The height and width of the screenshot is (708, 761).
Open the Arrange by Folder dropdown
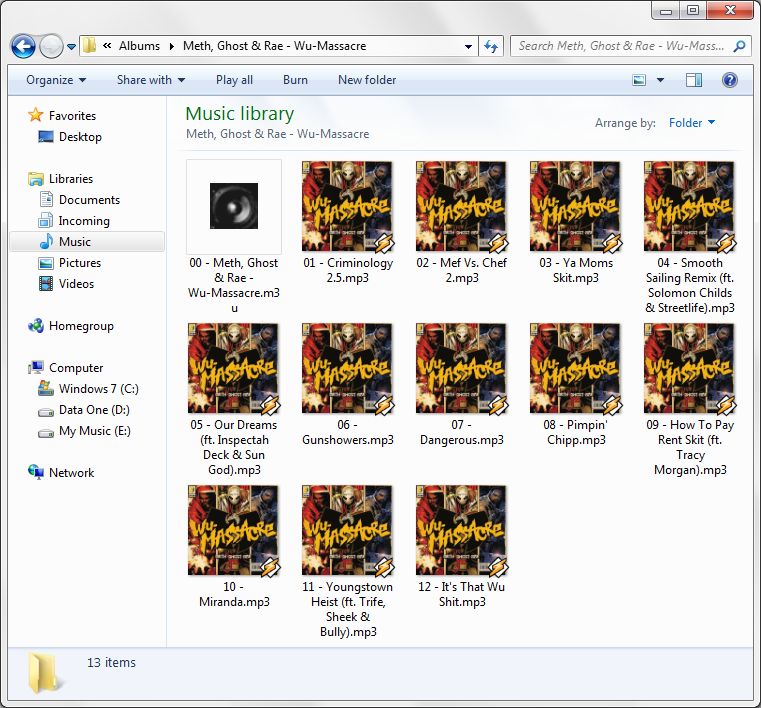[692, 123]
